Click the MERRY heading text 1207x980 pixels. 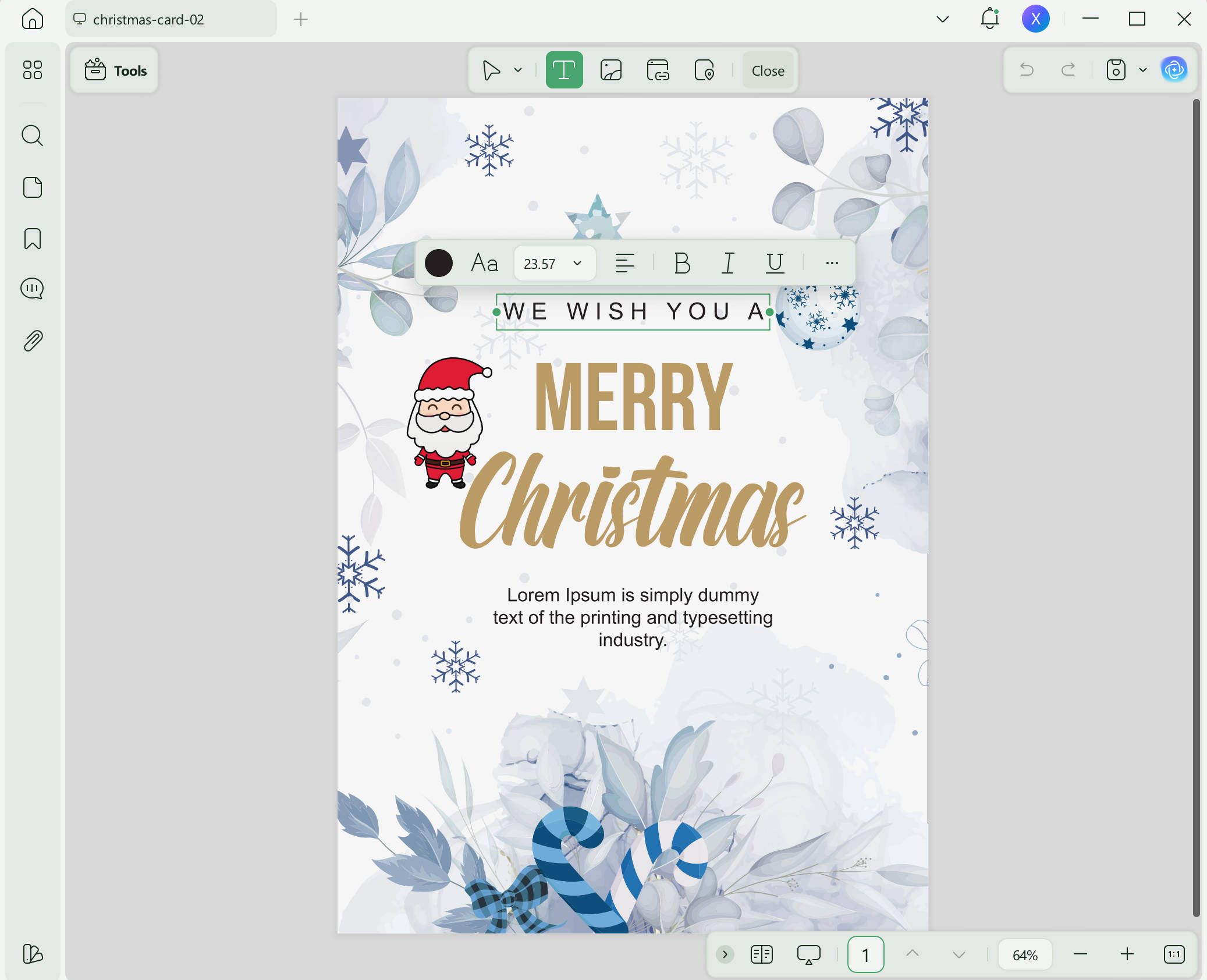point(633,397)
